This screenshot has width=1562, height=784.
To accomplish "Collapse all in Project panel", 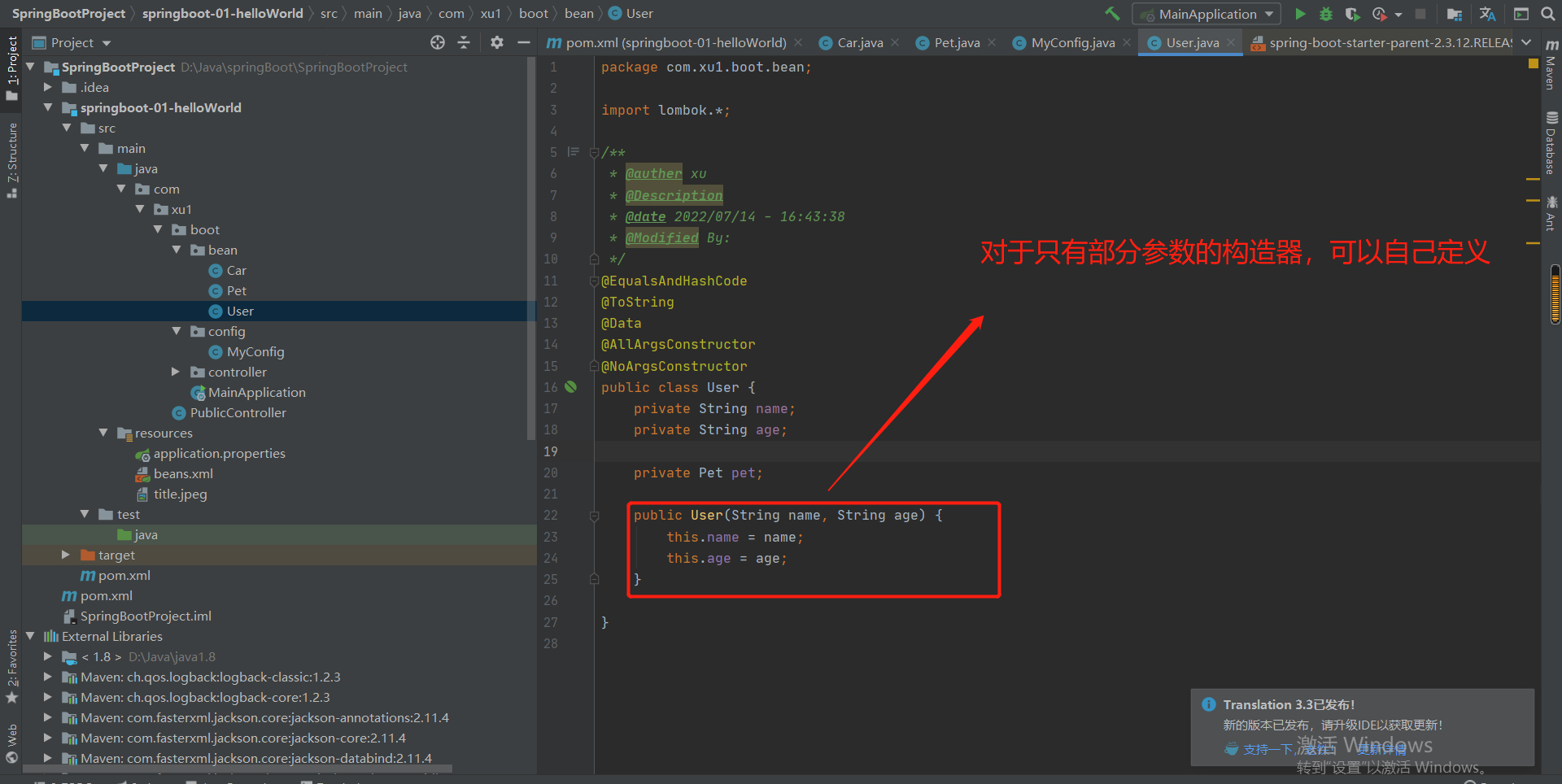I will tap(464, 42).
